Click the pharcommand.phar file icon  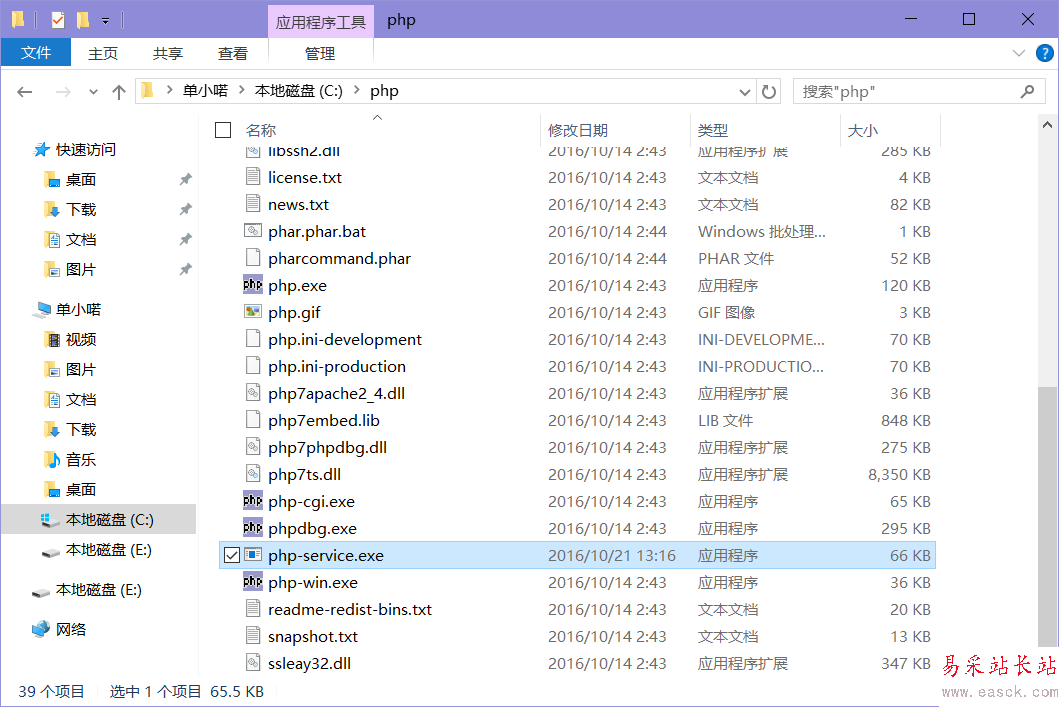coord(253,258)
